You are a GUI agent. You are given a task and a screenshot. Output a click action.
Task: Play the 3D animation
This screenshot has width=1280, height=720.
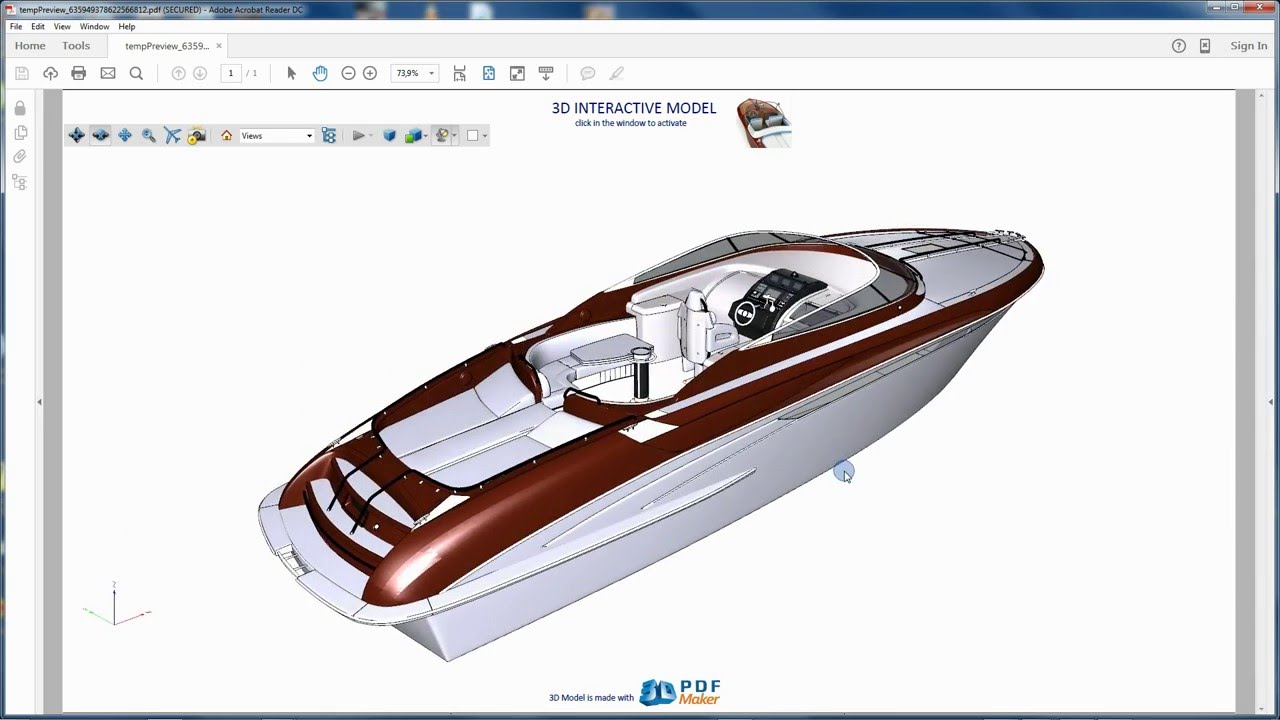pos(358,135)
